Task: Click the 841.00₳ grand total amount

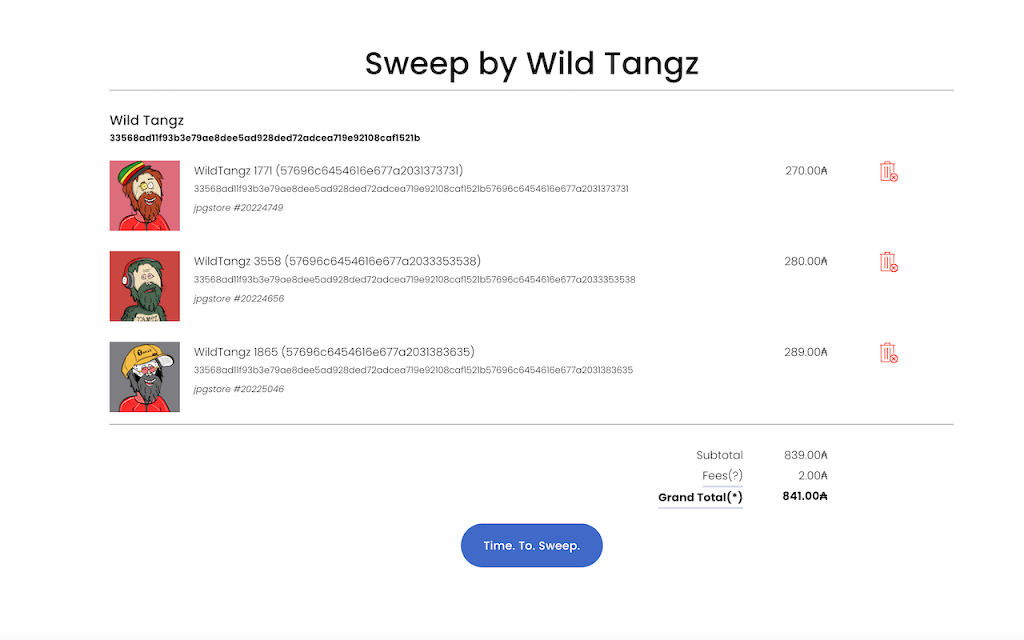Action: click(805, 496)
